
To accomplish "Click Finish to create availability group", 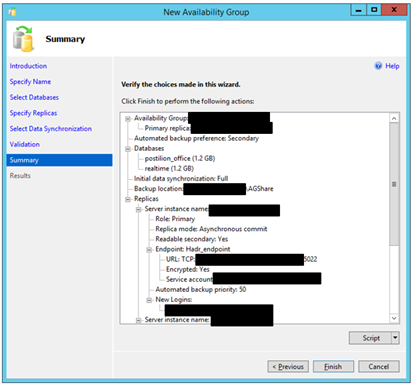I will pyautogui.click(x=333, y=367).
